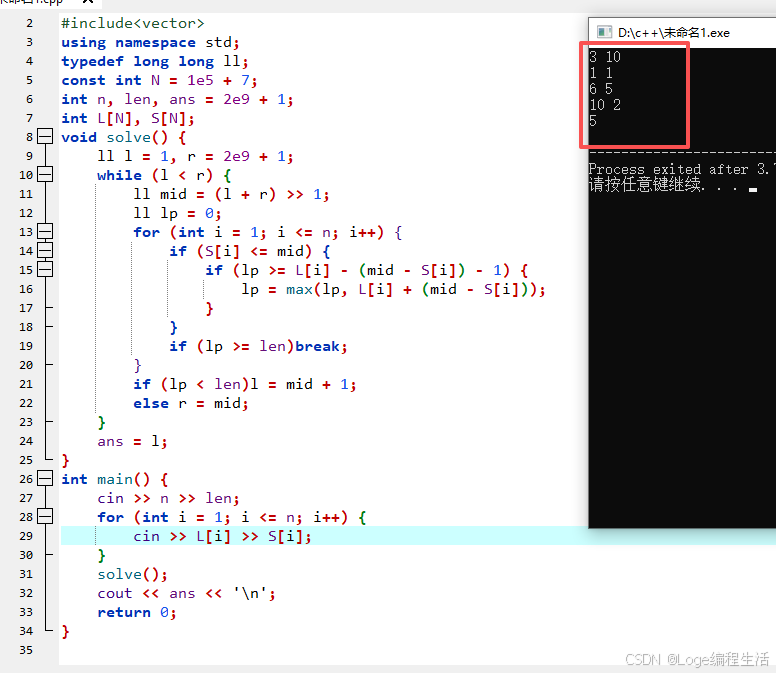Click line number 29 in the gutter
776x673 pixels.
point(26,536)
